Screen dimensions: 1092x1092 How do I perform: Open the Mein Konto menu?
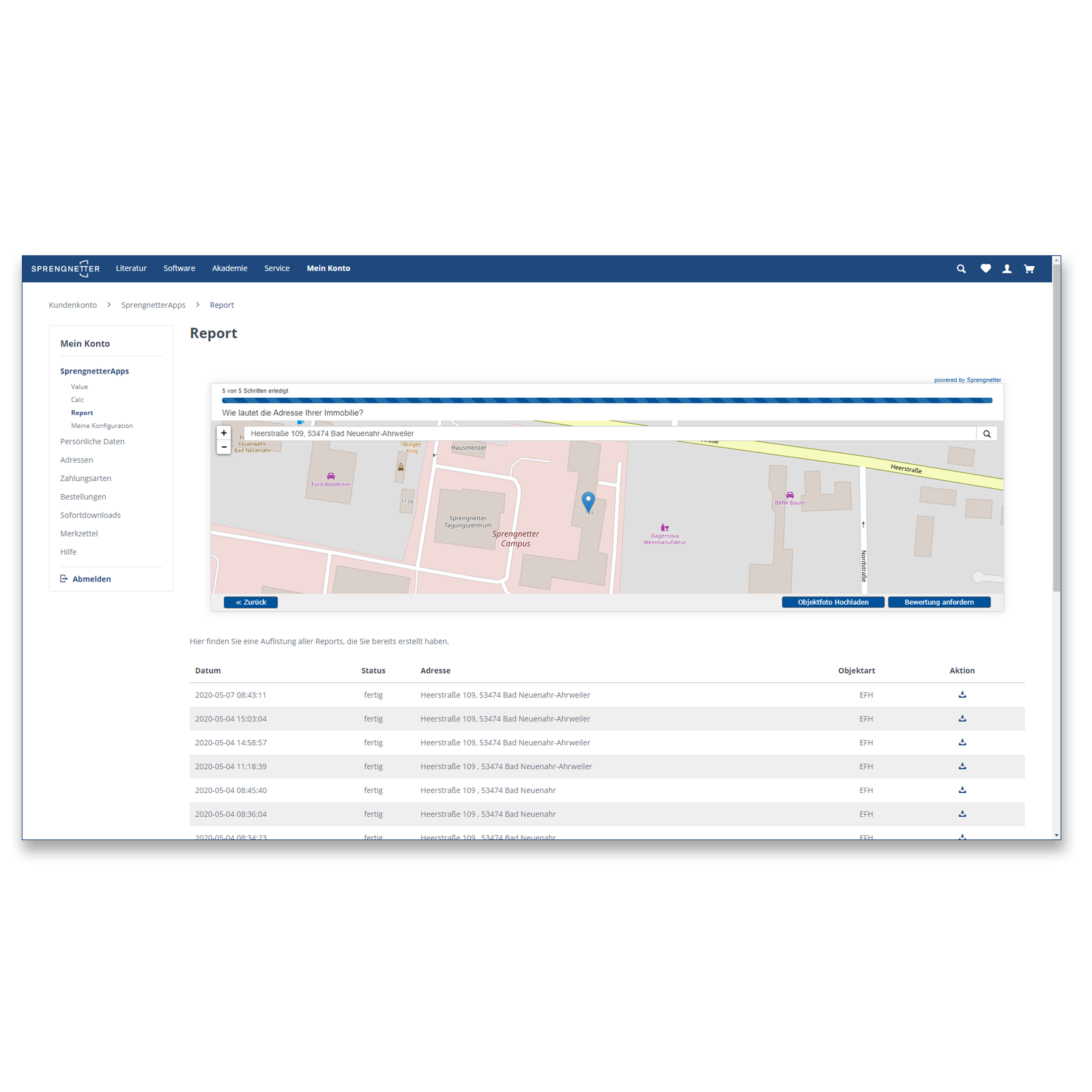[x=328, y=268]
